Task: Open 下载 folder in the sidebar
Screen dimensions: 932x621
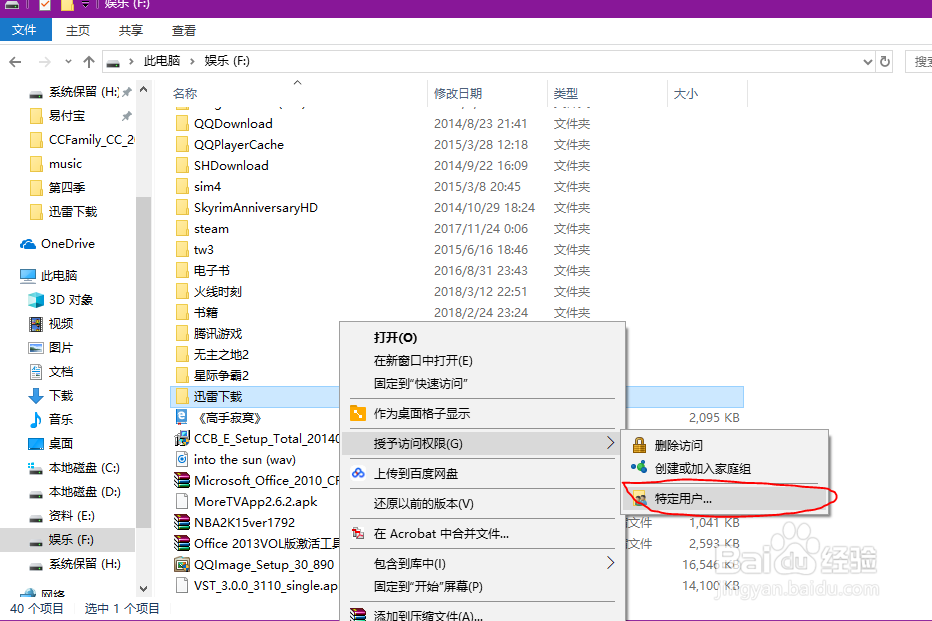Action: click(x=61, y=395)
